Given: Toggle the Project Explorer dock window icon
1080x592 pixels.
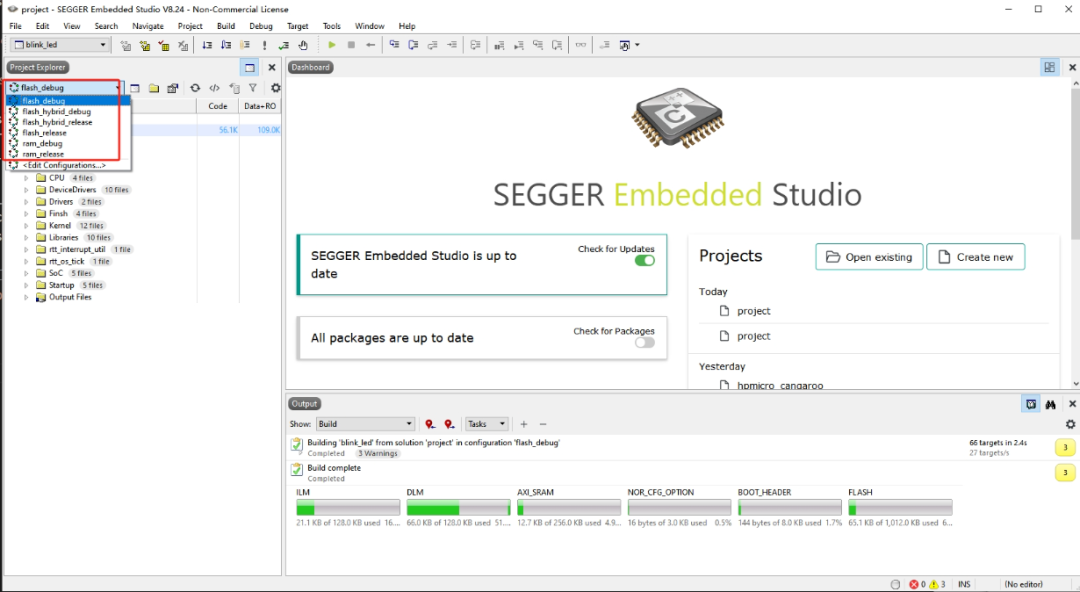Looking at the screenshot, I should point(249,67).
